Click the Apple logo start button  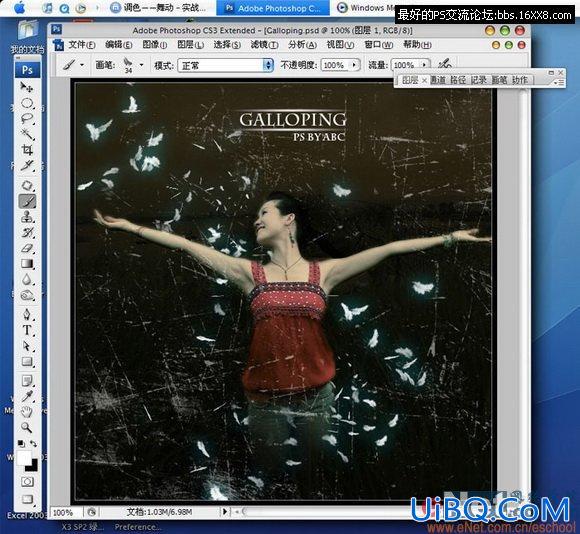pos(20,7)
